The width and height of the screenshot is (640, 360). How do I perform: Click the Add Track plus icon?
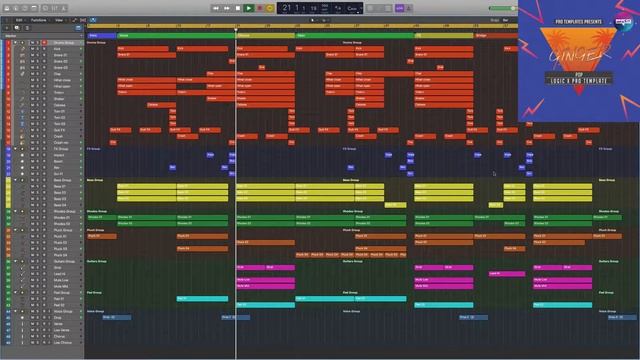click(x=7, y=28)
